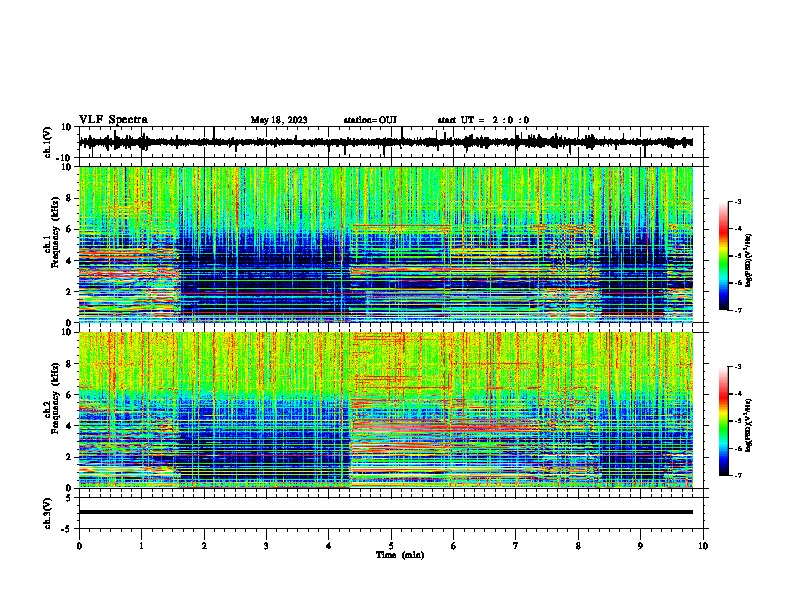Click the ch.3 flat voltage trace
The height and width of the screenshot is (612, 792).
click(385, 512)
